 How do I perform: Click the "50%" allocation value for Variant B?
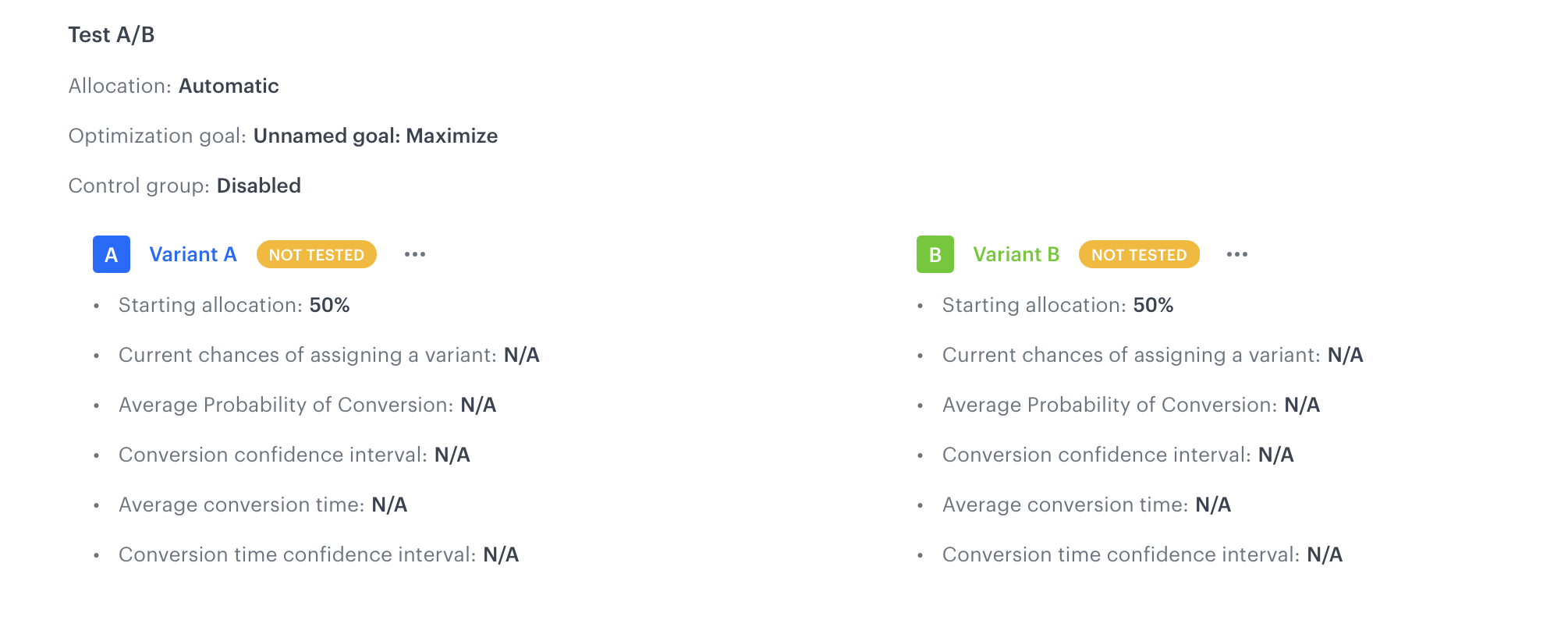tap(1153, 306)
